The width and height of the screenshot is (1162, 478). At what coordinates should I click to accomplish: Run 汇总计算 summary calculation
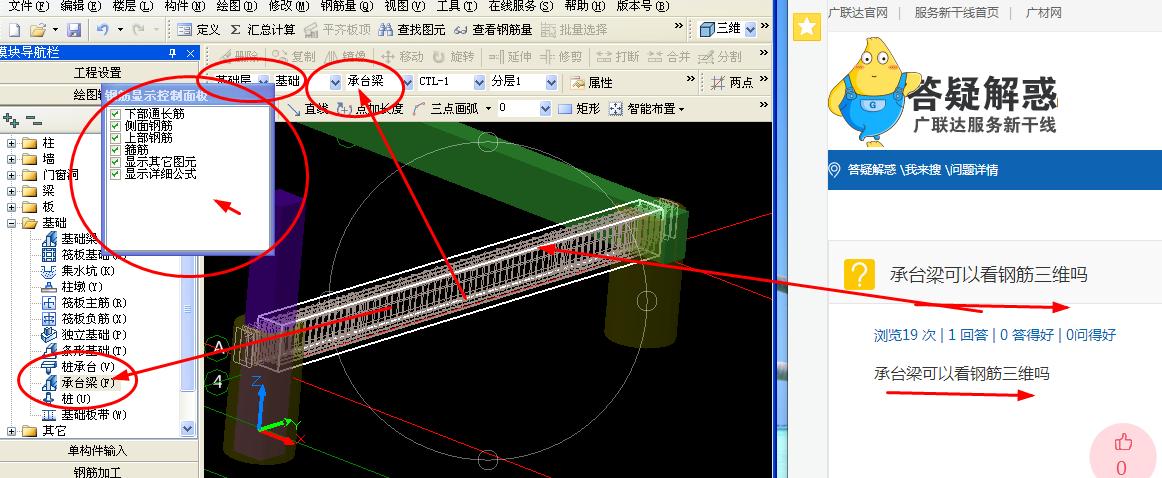pos(262,30)
